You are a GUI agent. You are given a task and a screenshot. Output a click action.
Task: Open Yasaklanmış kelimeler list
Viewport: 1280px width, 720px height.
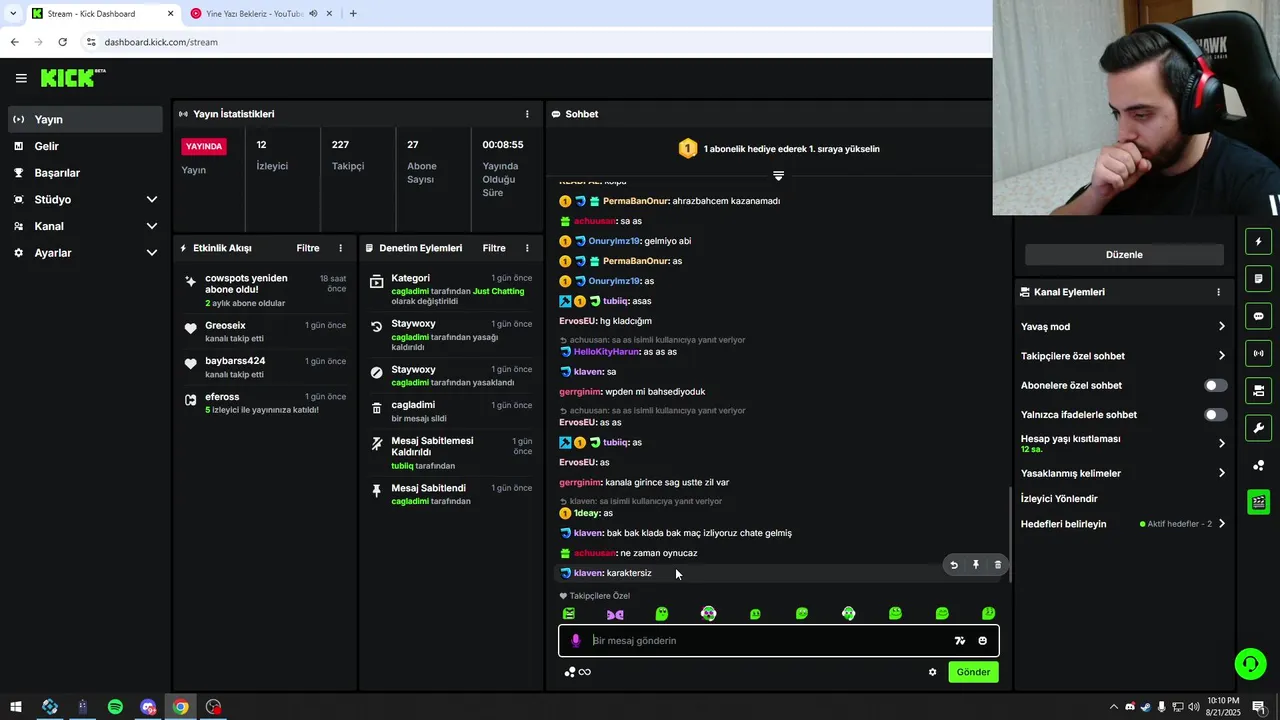coord(1123,473)
